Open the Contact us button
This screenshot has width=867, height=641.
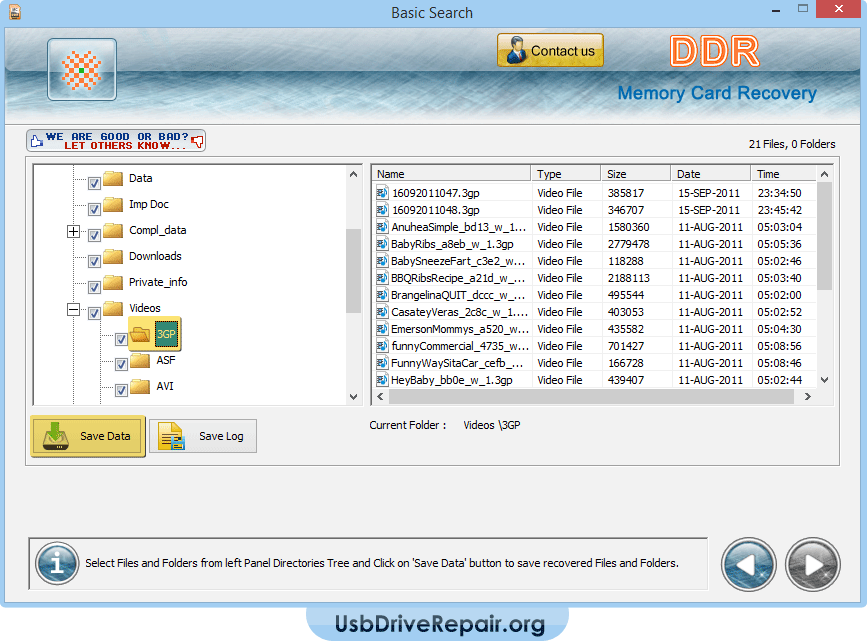(550, 51)
